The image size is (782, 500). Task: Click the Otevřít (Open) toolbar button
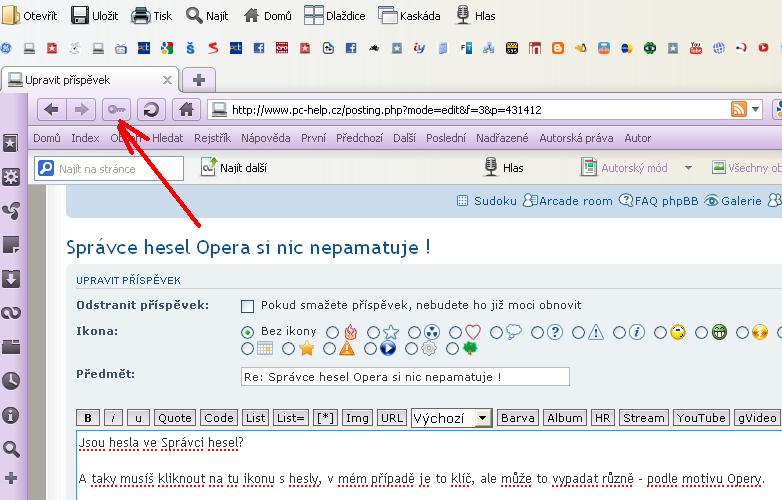30,15
